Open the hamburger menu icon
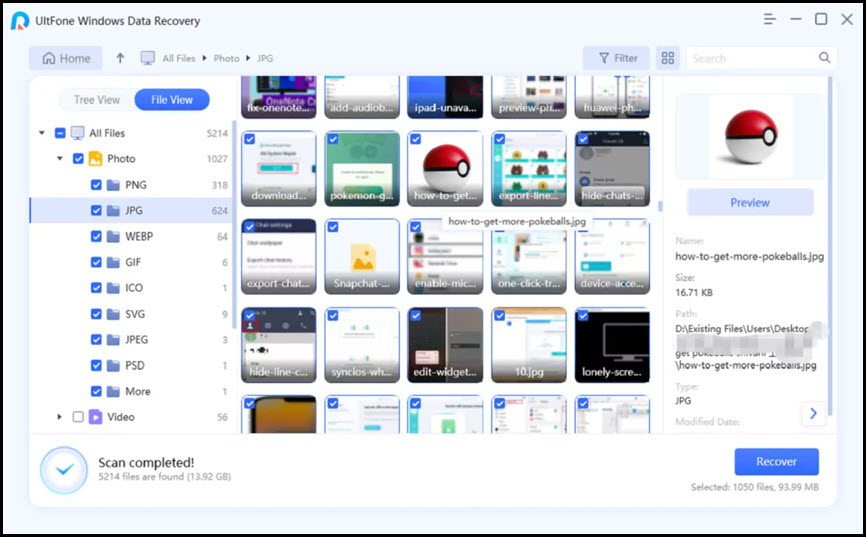Image resolution: width=866 pixels, height=537 pixels. (769, 19)
